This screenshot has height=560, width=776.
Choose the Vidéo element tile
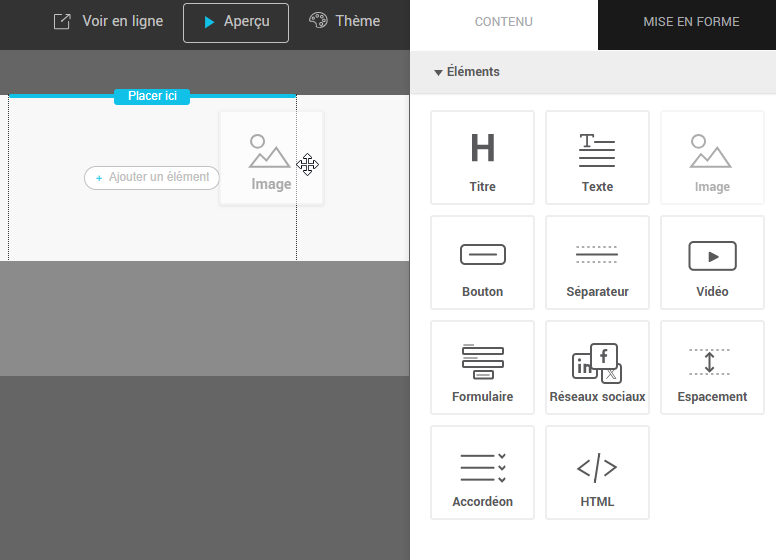coord(712,262)
